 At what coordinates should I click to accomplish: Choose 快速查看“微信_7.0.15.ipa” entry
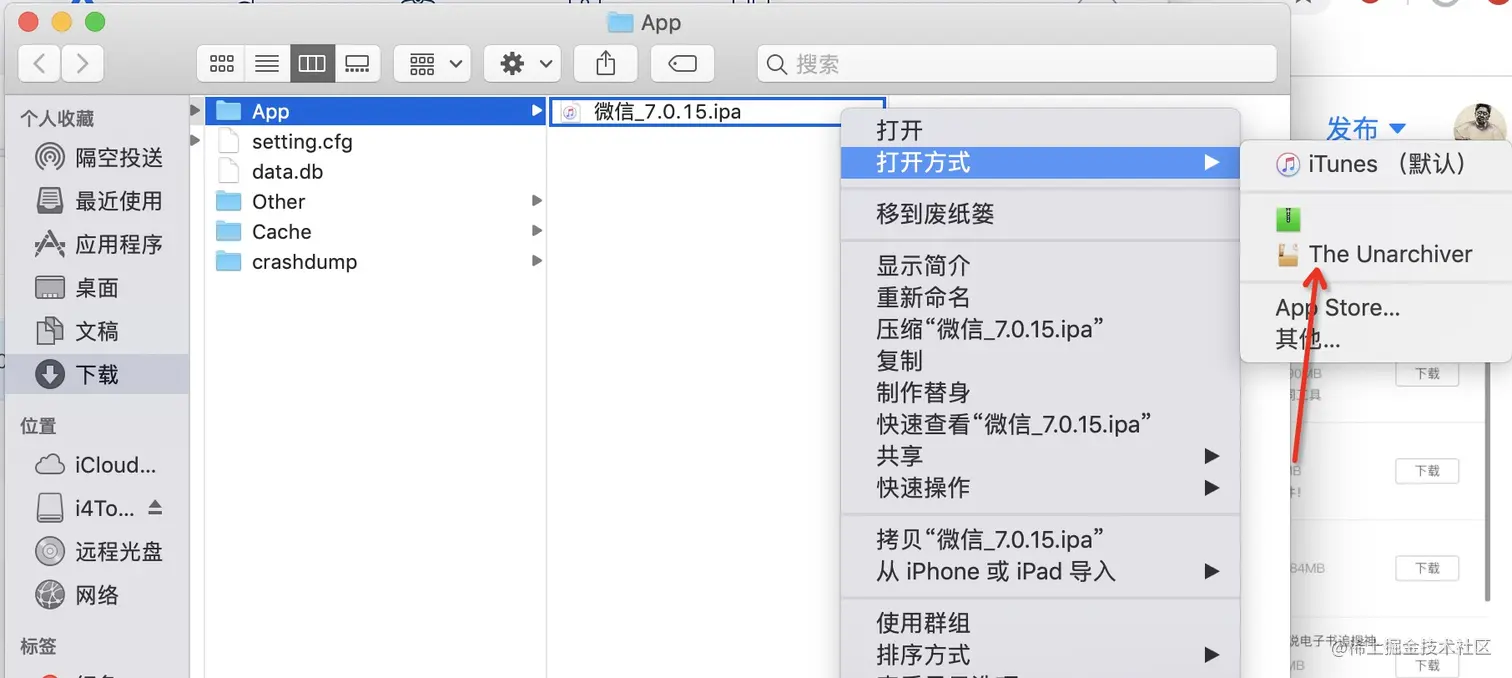1040,424
